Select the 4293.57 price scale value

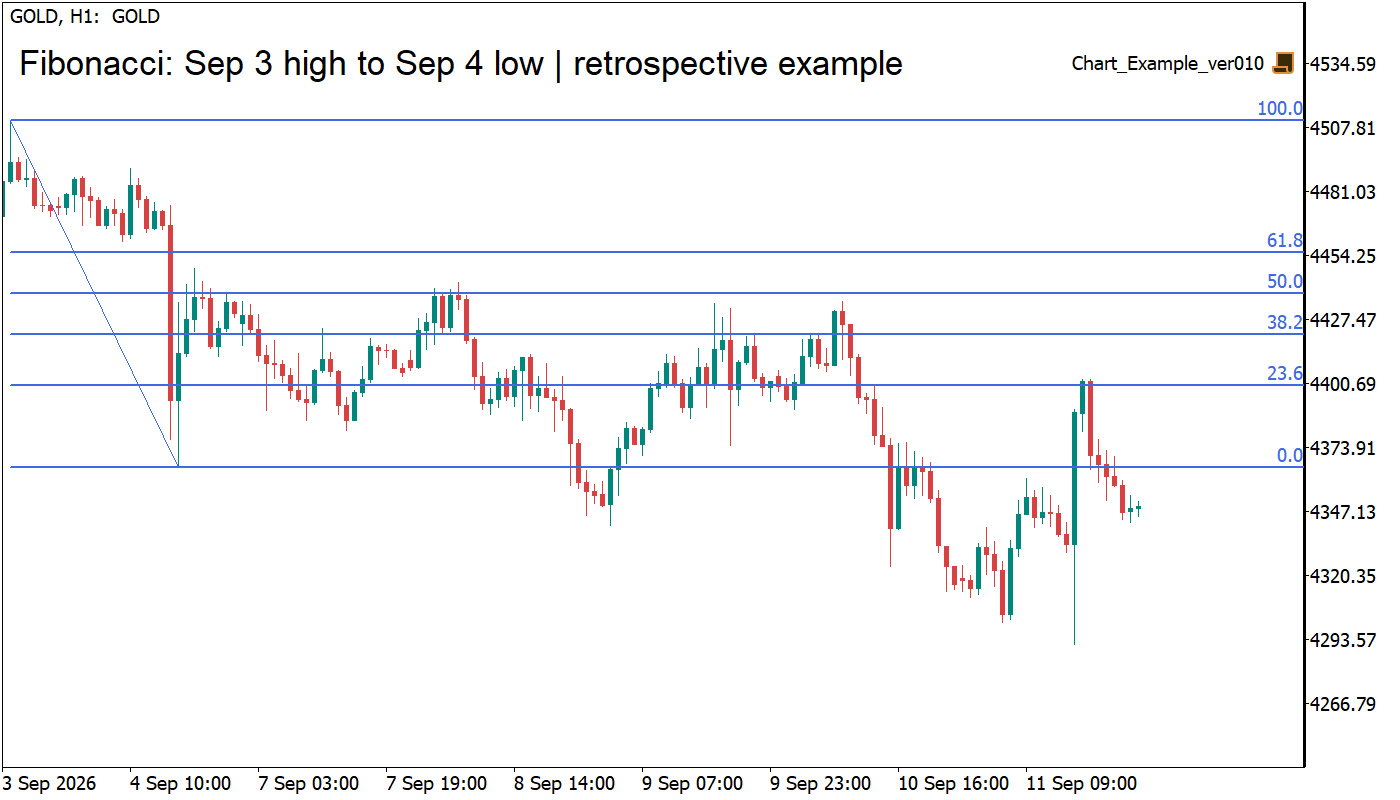[x=1344, y=640]
